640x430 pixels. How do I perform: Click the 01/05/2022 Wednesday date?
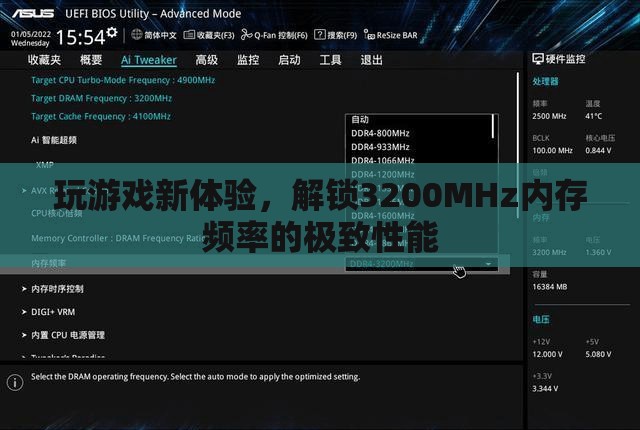(31, 38)
